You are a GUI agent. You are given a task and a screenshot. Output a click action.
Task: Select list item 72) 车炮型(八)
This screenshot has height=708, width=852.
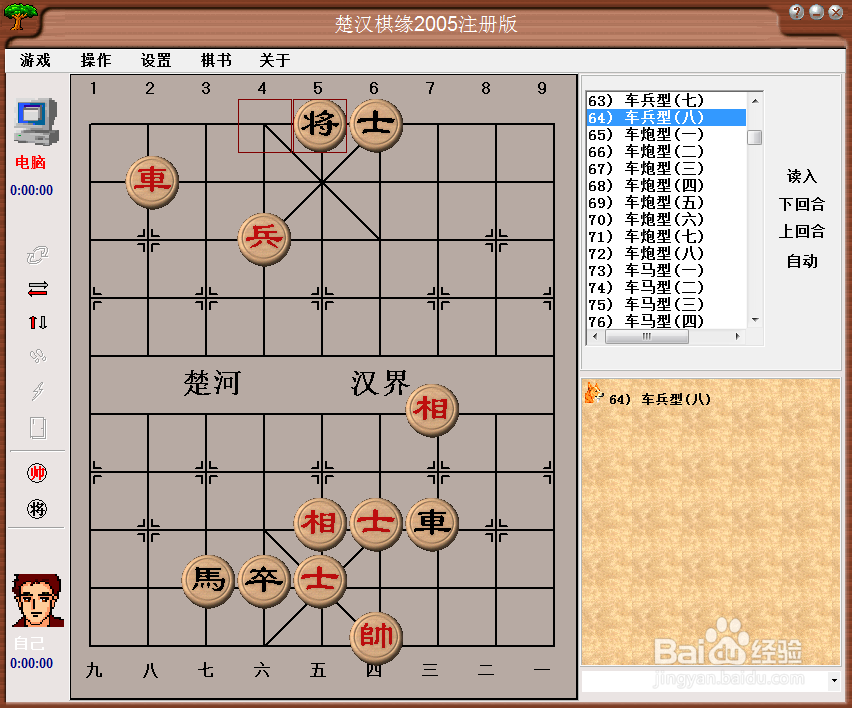(x=667, y=253)
